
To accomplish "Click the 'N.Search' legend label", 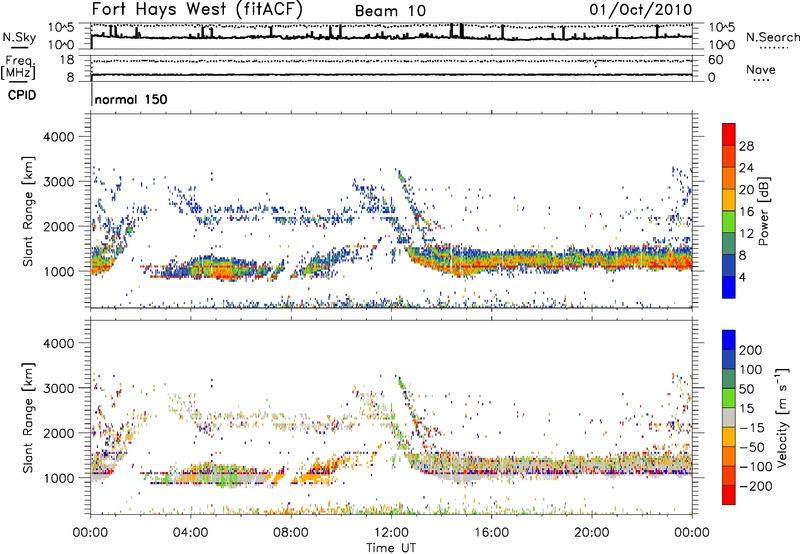I will coord(772,37).
